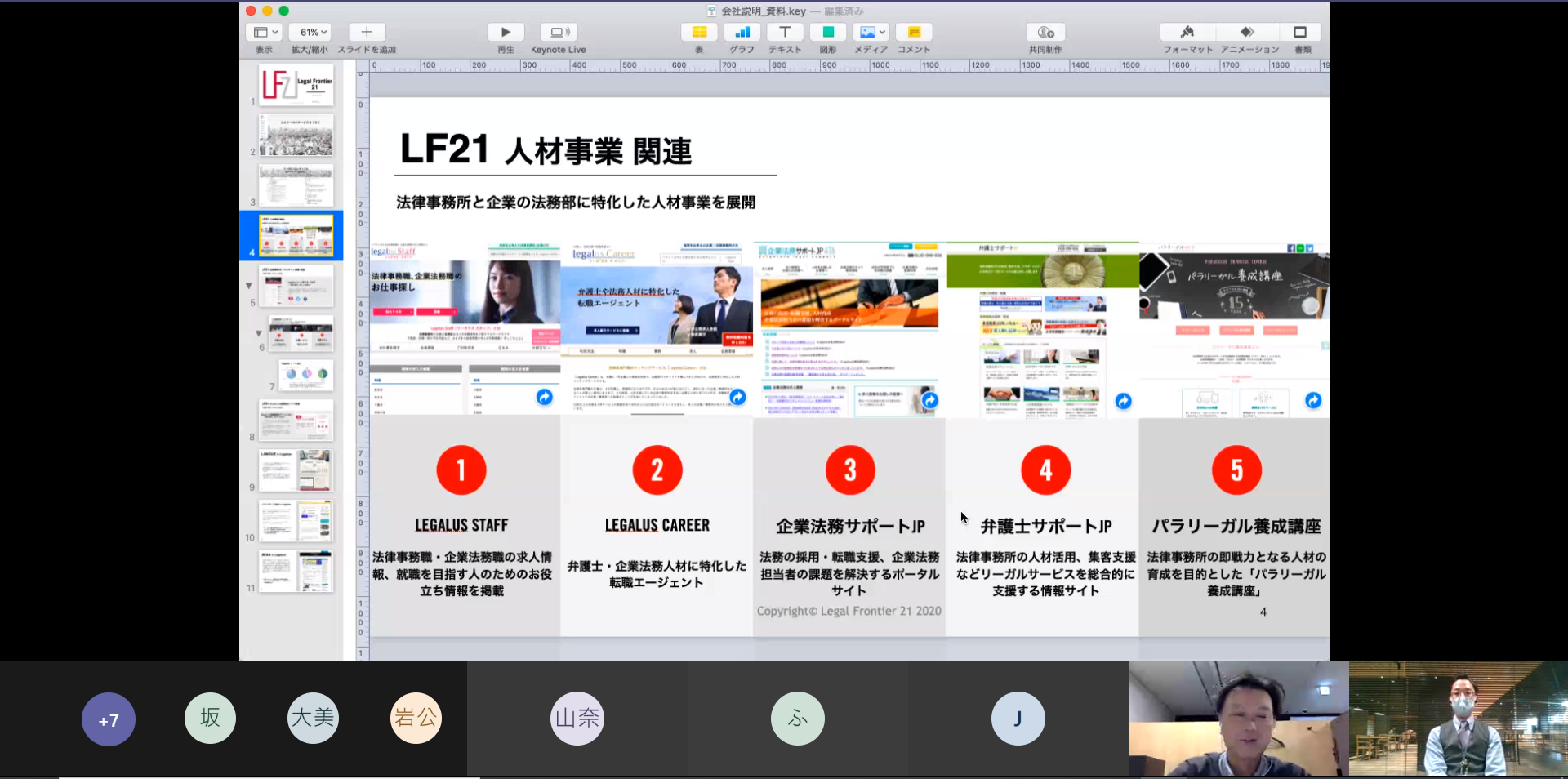Collapse the slide 6 group triangle
Image resolution: width=1568 pixels, height=779 pixels.
[x=259, y=333]
